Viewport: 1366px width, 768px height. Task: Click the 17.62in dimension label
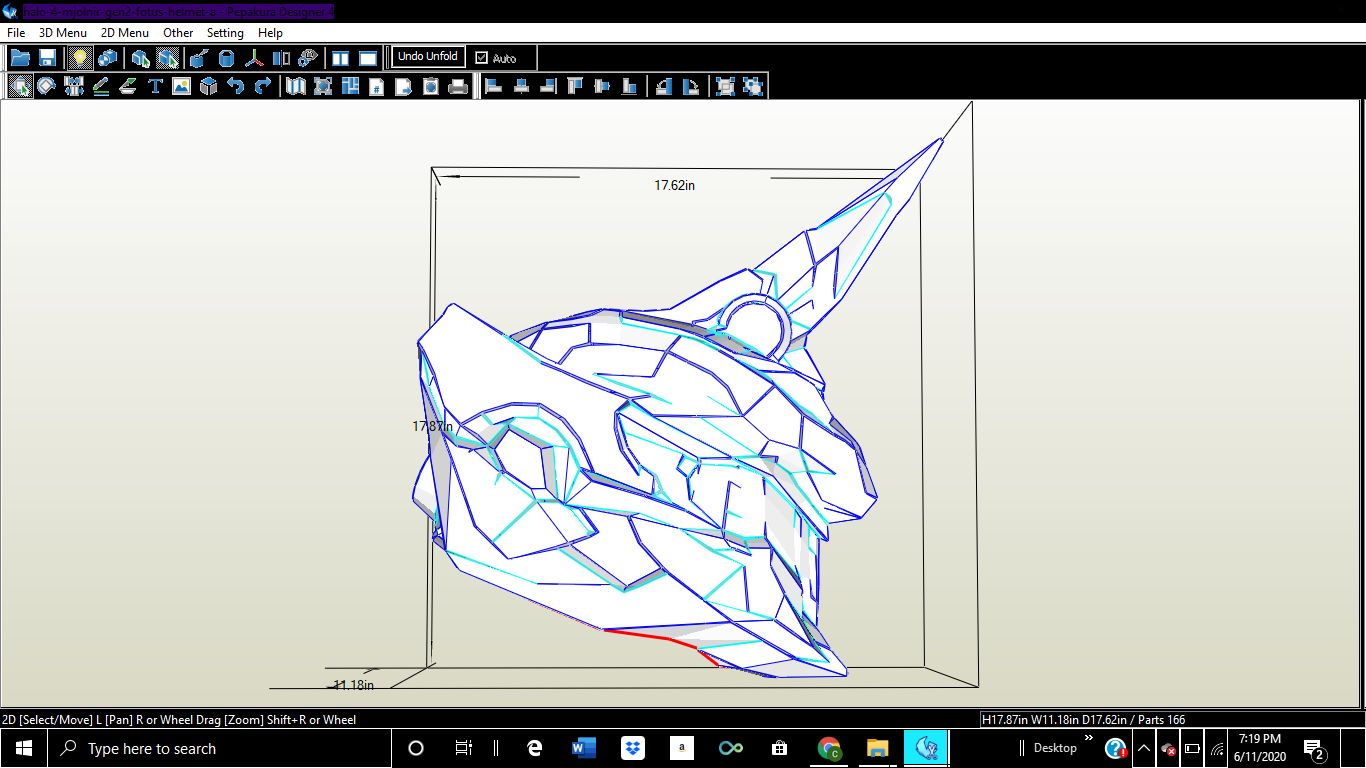coord(675,185)
